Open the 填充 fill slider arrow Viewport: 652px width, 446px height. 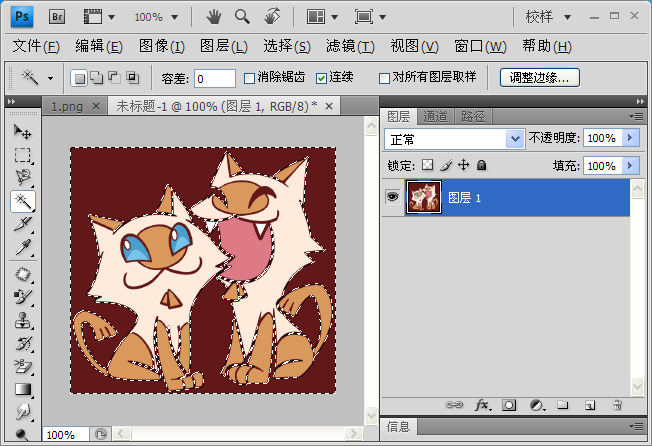click(630, 166)
